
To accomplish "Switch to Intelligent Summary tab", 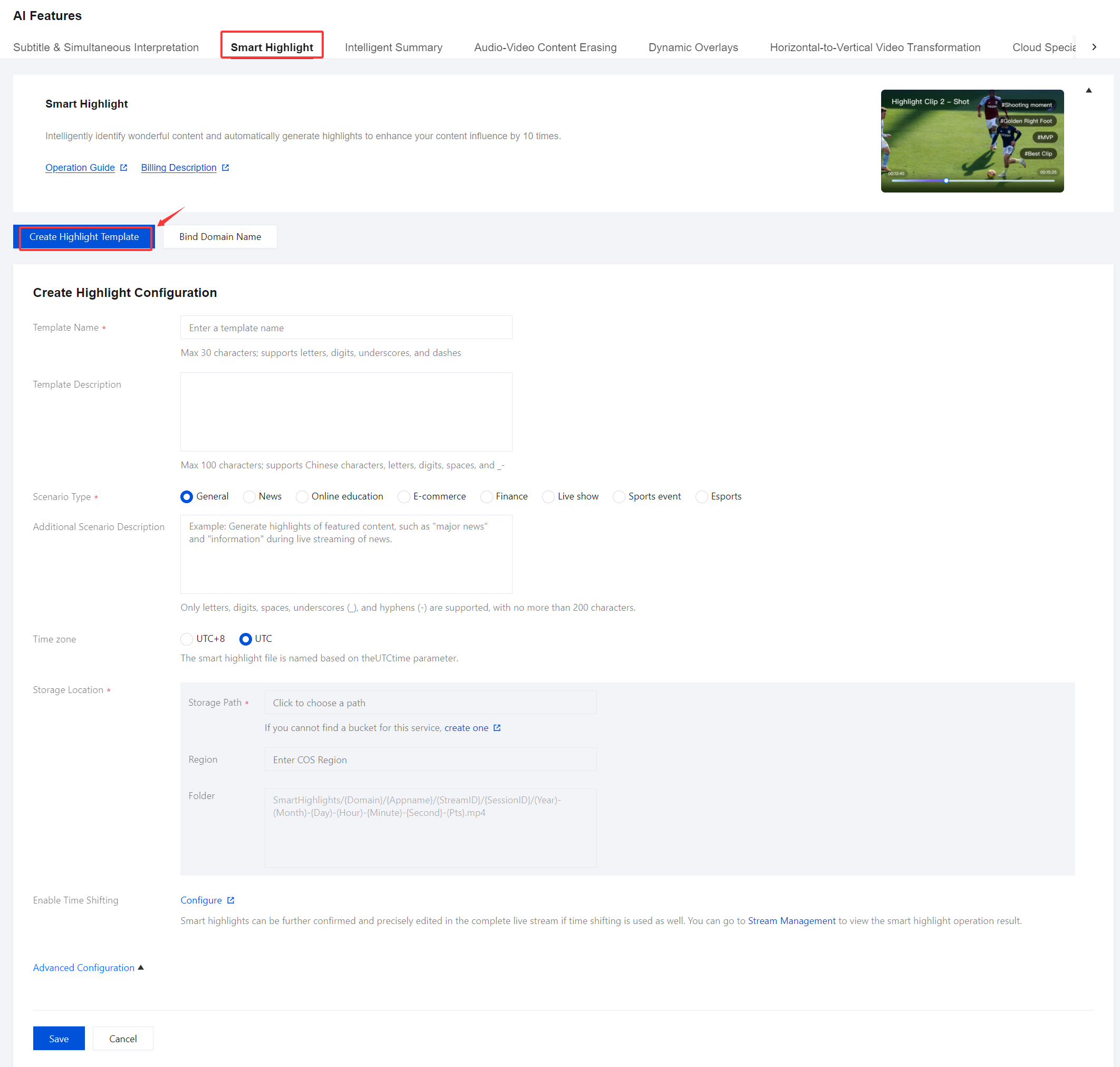I will point(393,47).
